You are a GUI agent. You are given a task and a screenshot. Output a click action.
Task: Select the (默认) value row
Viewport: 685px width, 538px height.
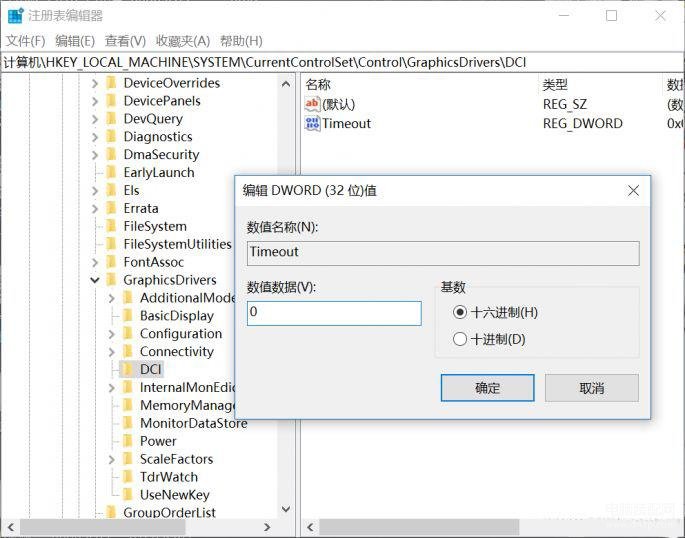coord(494,104)
